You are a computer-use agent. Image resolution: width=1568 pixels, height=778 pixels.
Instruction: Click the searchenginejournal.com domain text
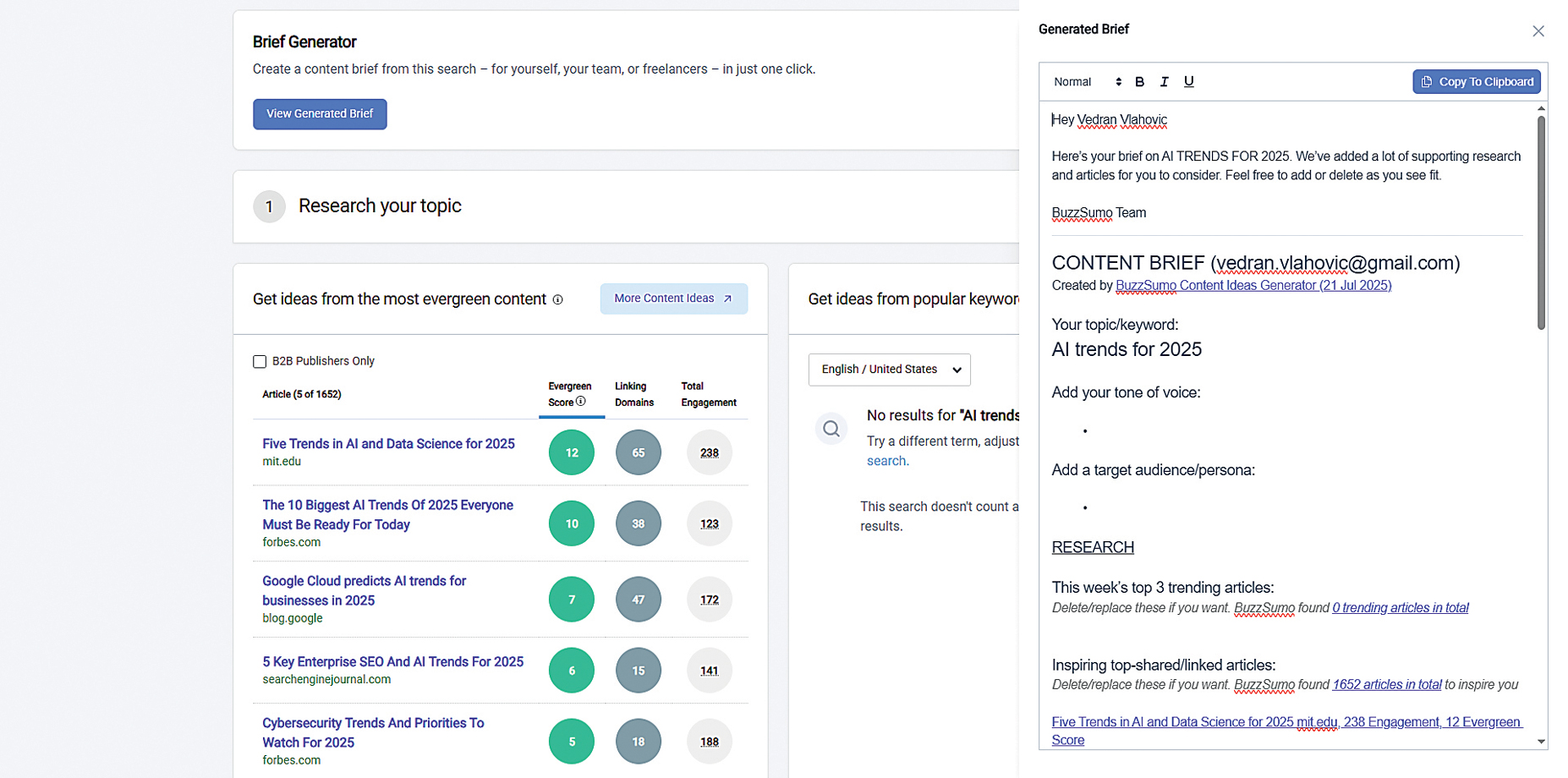pos(326,680)
